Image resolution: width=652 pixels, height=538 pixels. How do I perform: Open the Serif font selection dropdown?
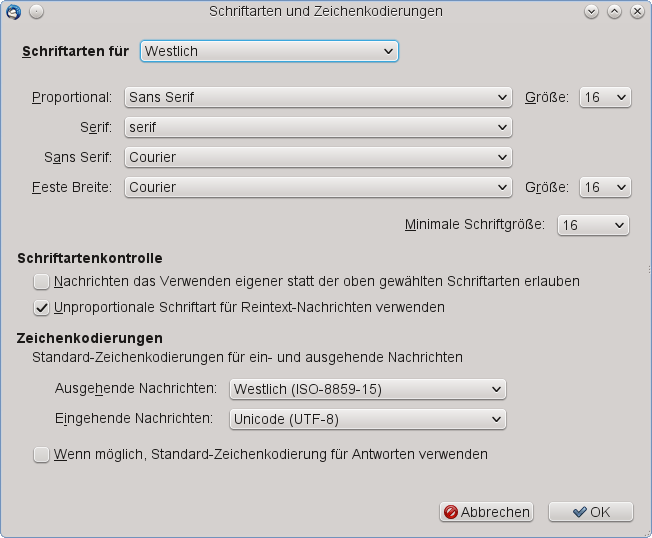click(318, 127)
